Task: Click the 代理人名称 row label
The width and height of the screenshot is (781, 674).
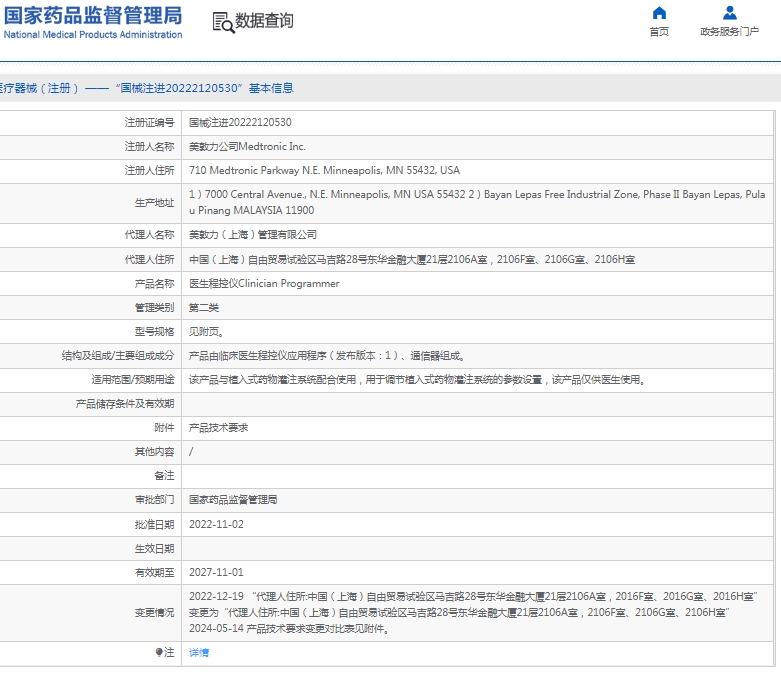Action: click(x=149, y=235)
